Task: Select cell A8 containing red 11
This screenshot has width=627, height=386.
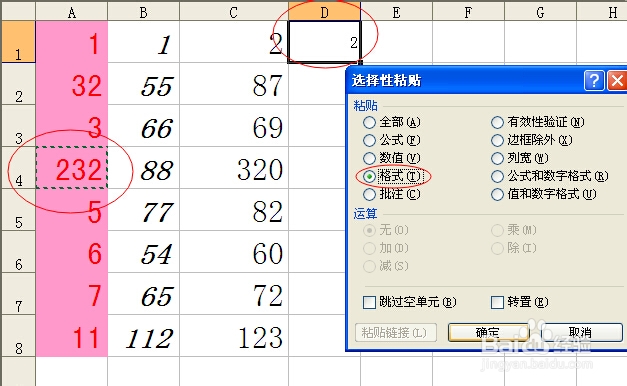Action: pos(72,336)
